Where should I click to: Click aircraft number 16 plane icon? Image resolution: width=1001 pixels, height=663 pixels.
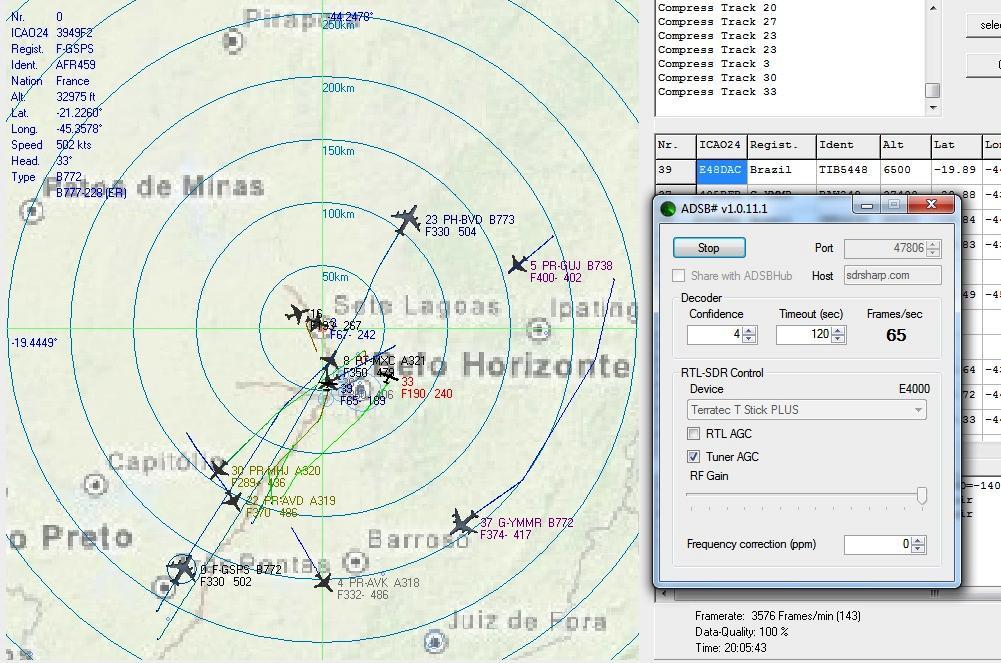coord(297,315)
